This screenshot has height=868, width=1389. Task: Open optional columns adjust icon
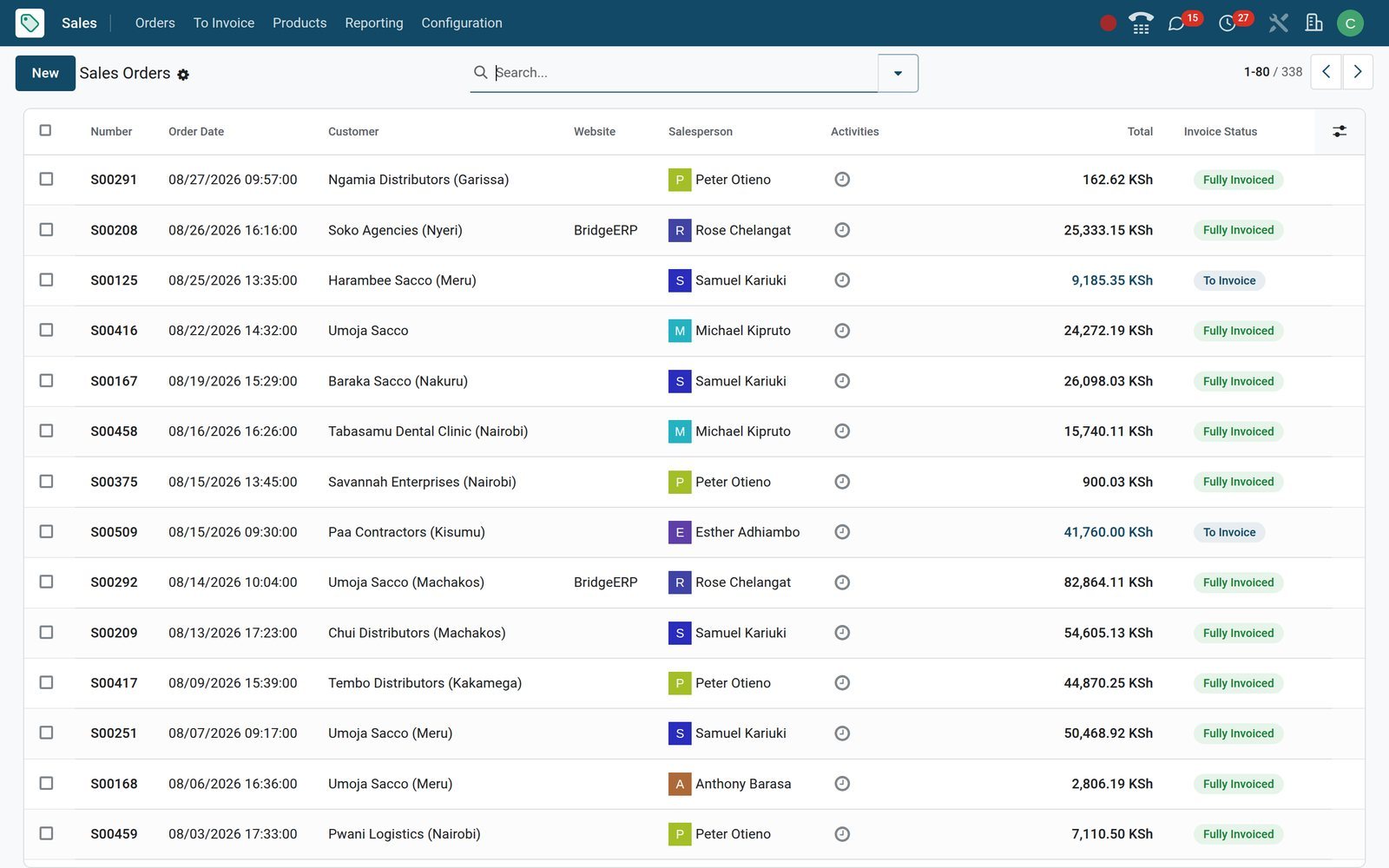pos(1340,131)
